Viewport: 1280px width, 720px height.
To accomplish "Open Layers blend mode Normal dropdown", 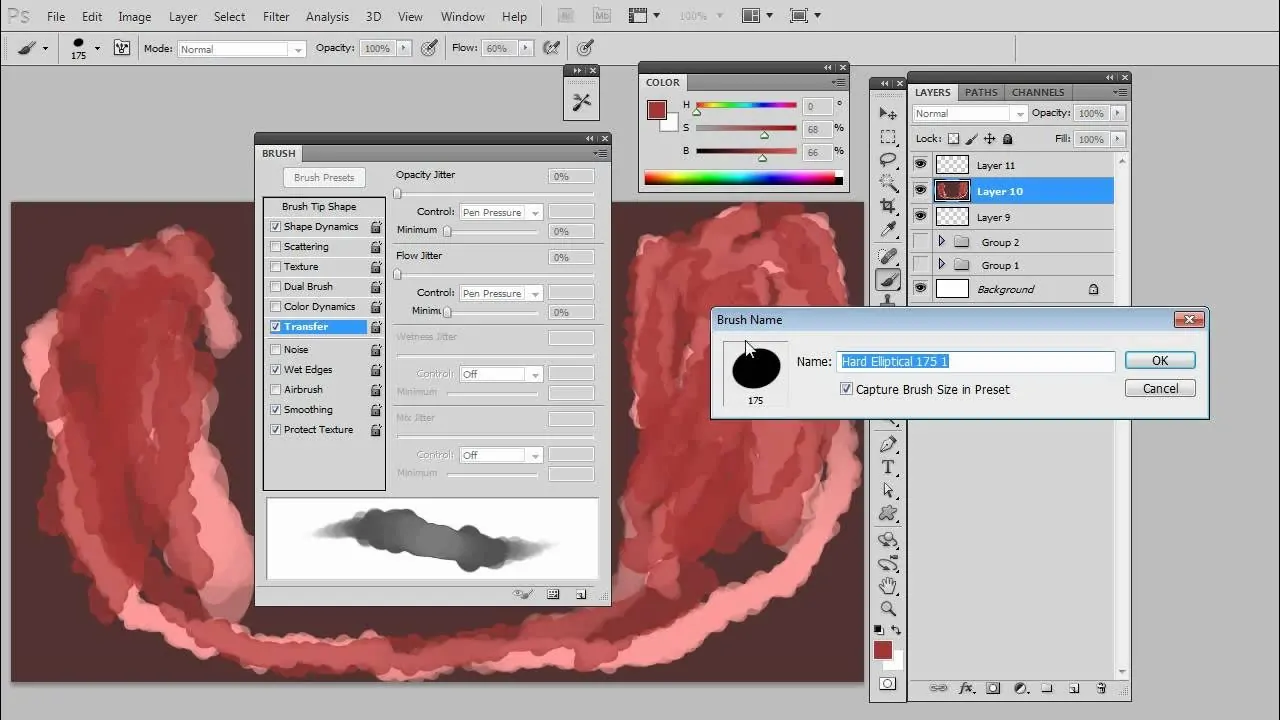I will point(970,114).
